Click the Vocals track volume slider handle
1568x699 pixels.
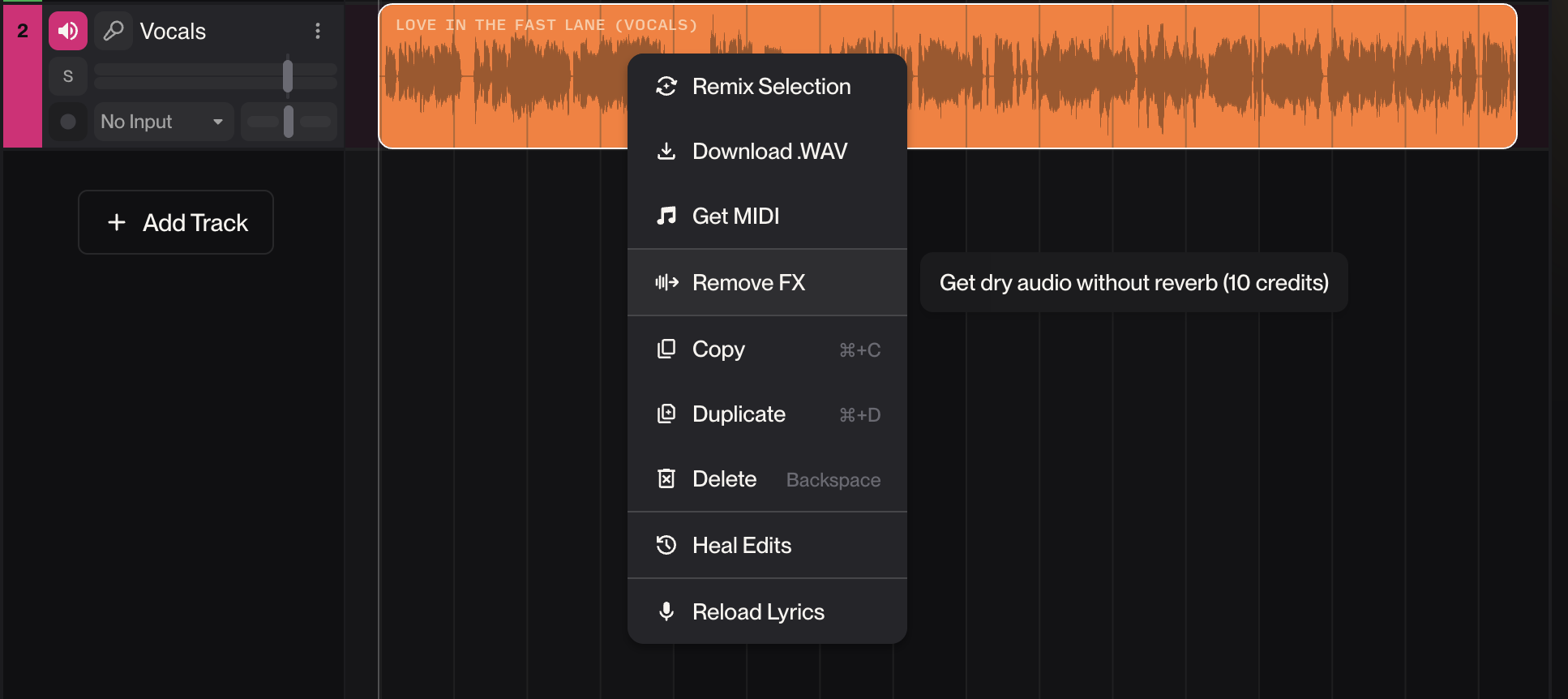288,76
